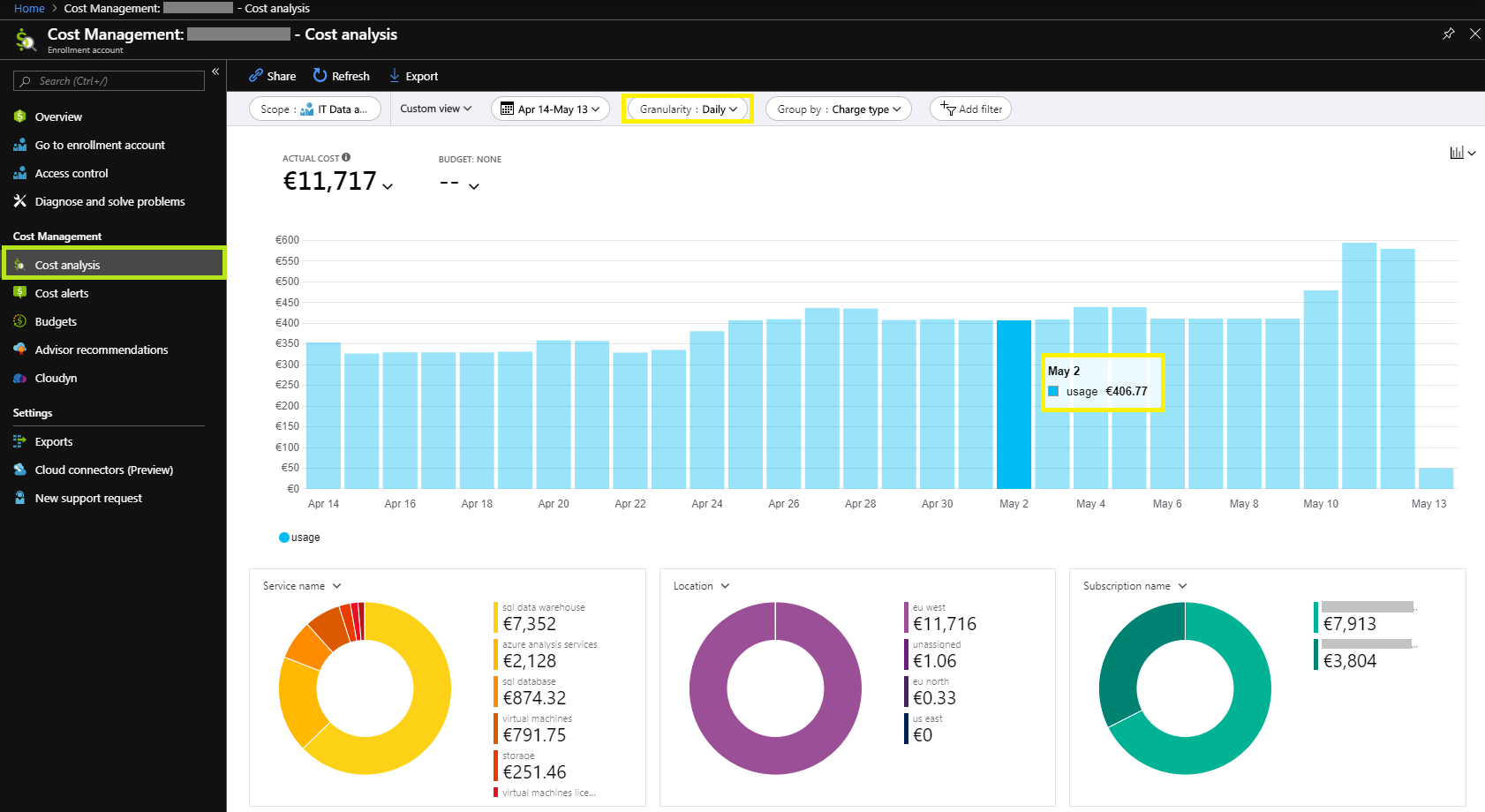Image resolution: width=1485 pixels, height=812 pixels.
Task: Click the highlighted May 2 bar
Action: tap(1014, 404)
